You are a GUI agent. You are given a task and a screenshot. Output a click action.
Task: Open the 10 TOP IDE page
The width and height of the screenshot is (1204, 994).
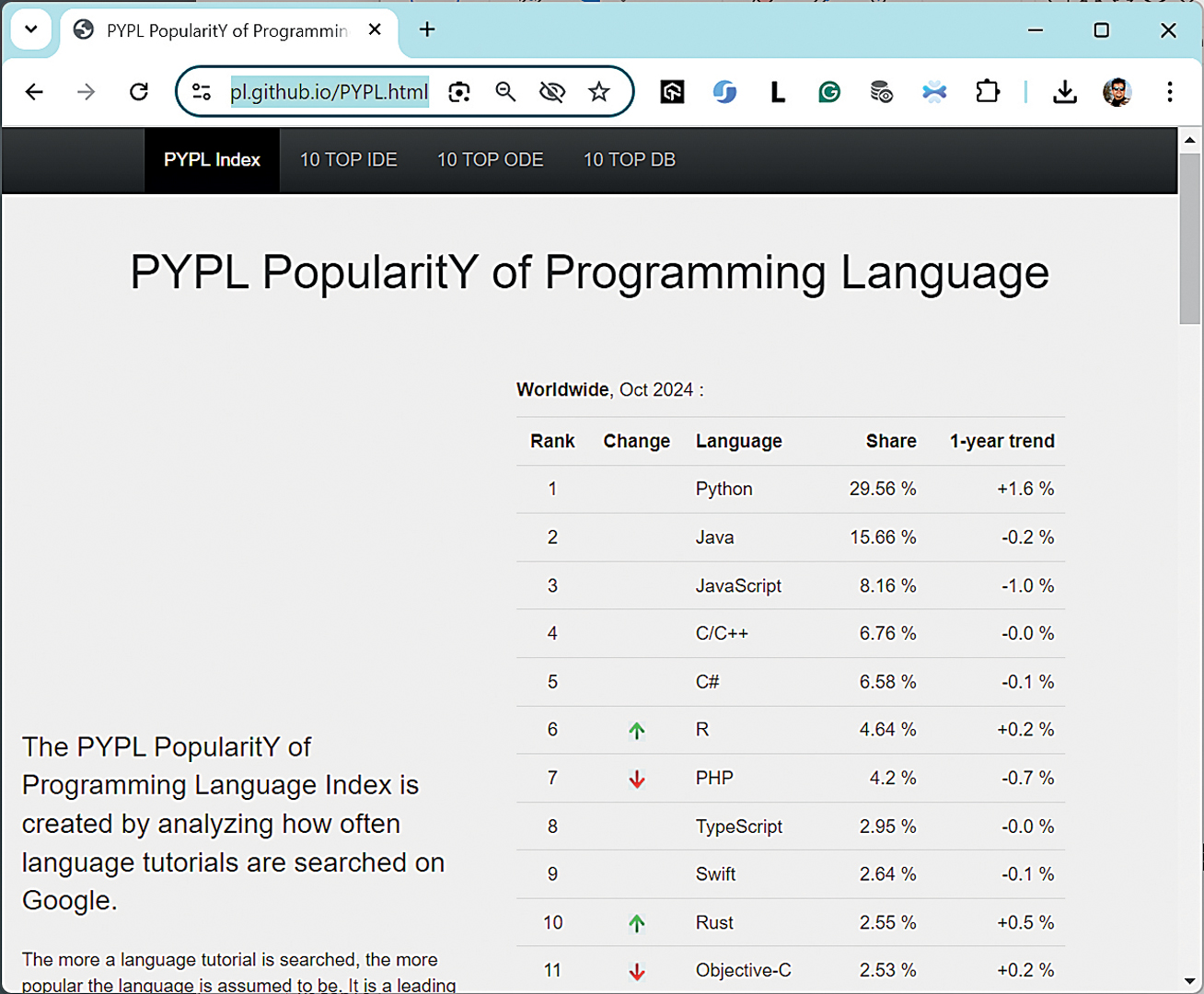coord(349,159)
